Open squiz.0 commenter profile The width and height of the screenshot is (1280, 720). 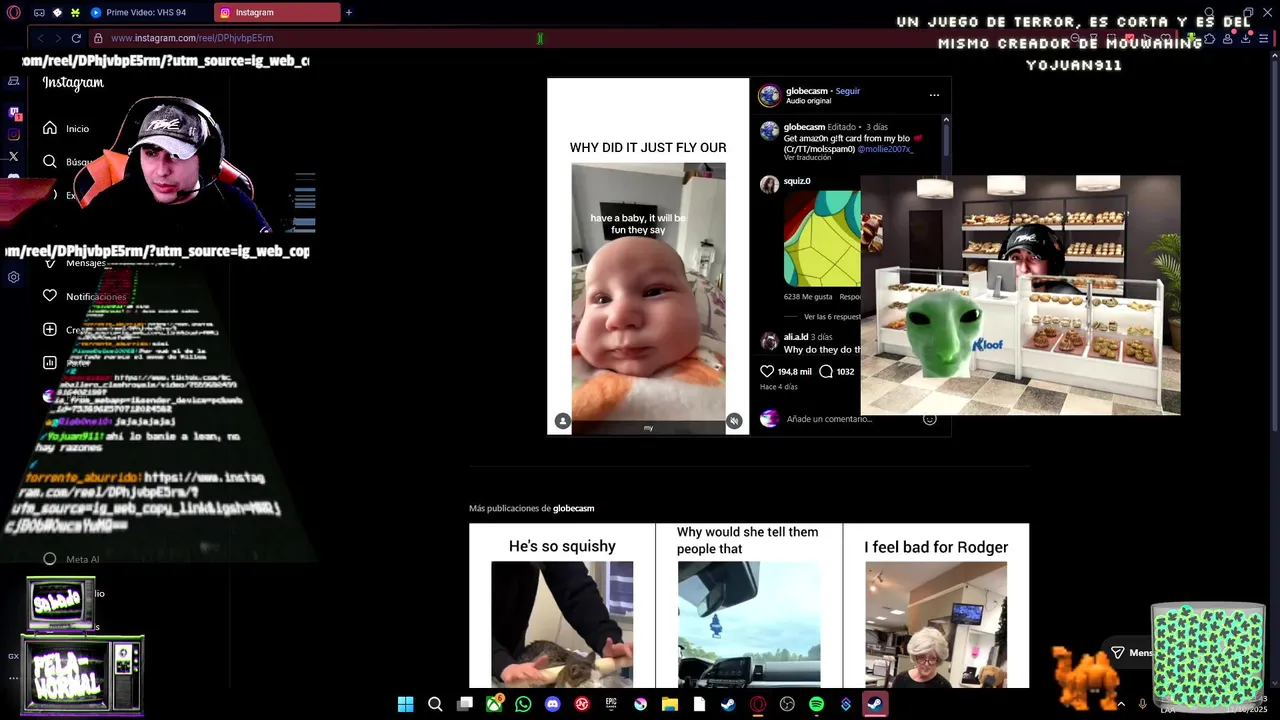[x=797, y=181]
